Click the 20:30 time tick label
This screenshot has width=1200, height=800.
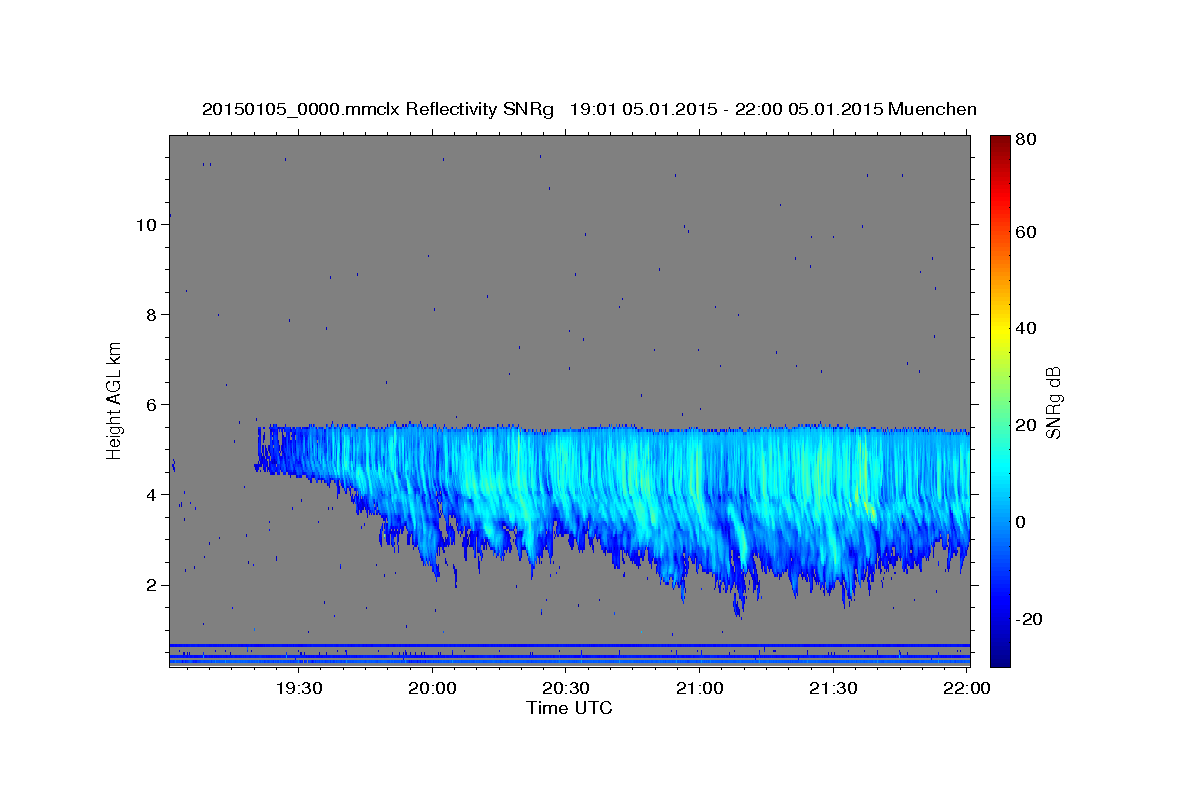point(566,688)
